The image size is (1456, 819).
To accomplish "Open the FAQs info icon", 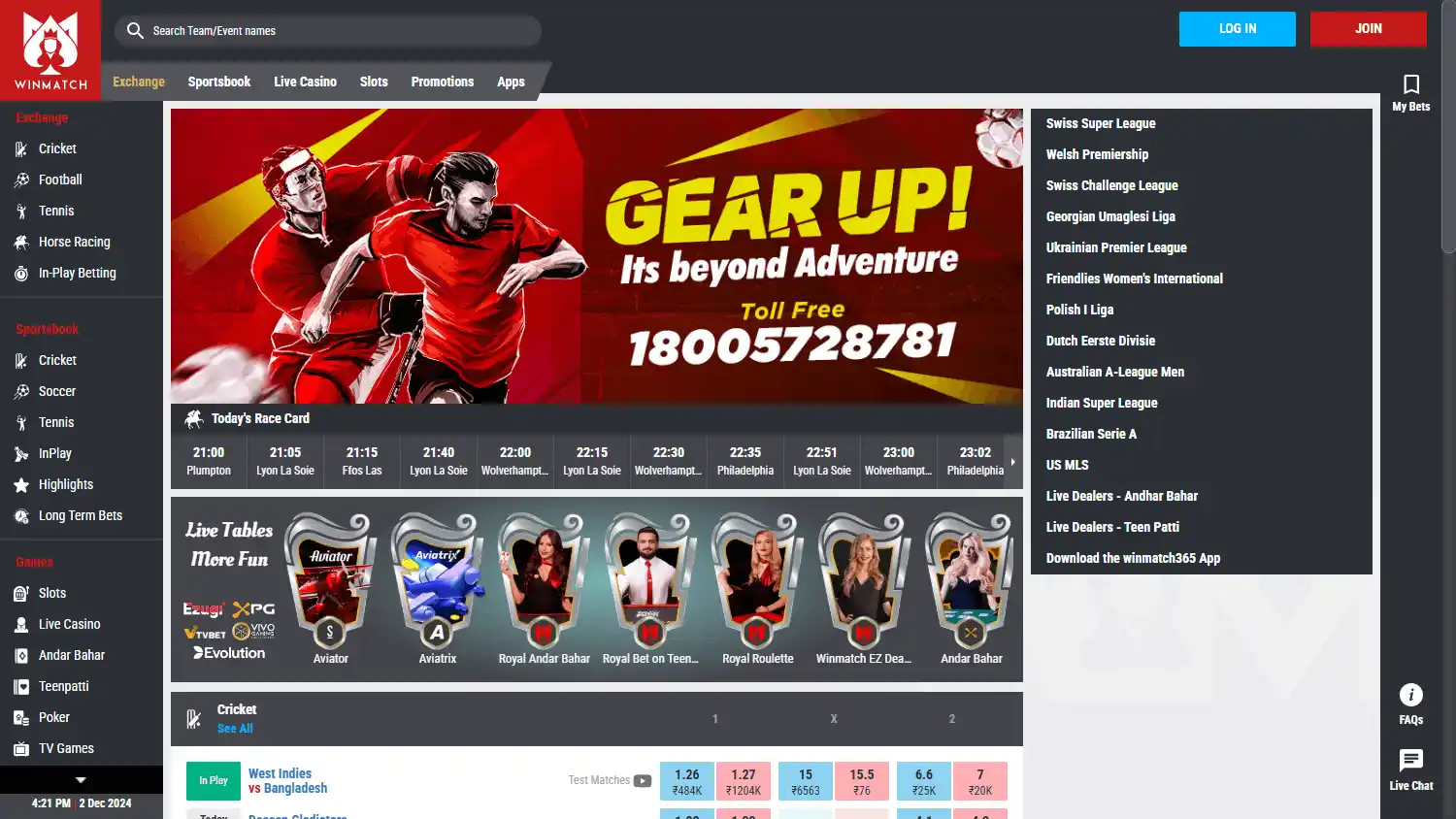I will click(x=1411, y=695).
